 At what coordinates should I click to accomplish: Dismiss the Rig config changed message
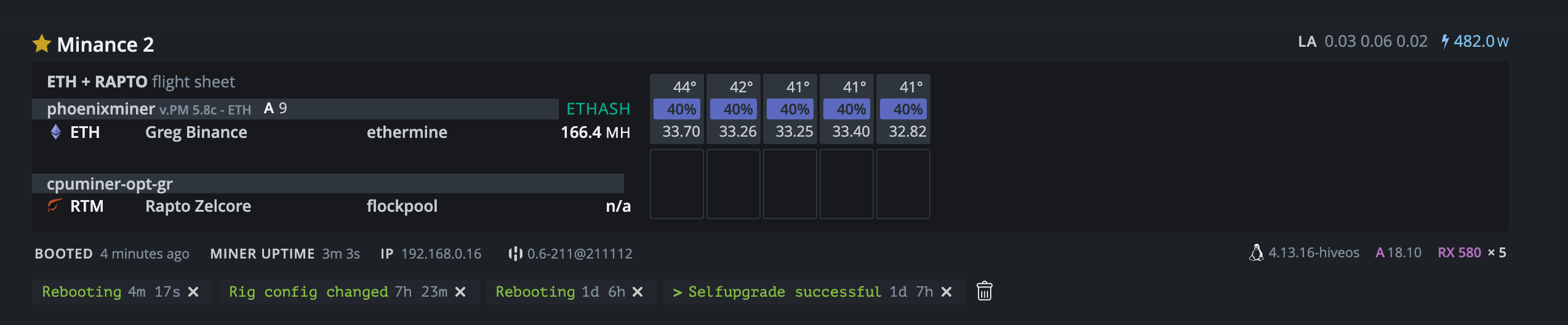[x=460, y=292]
